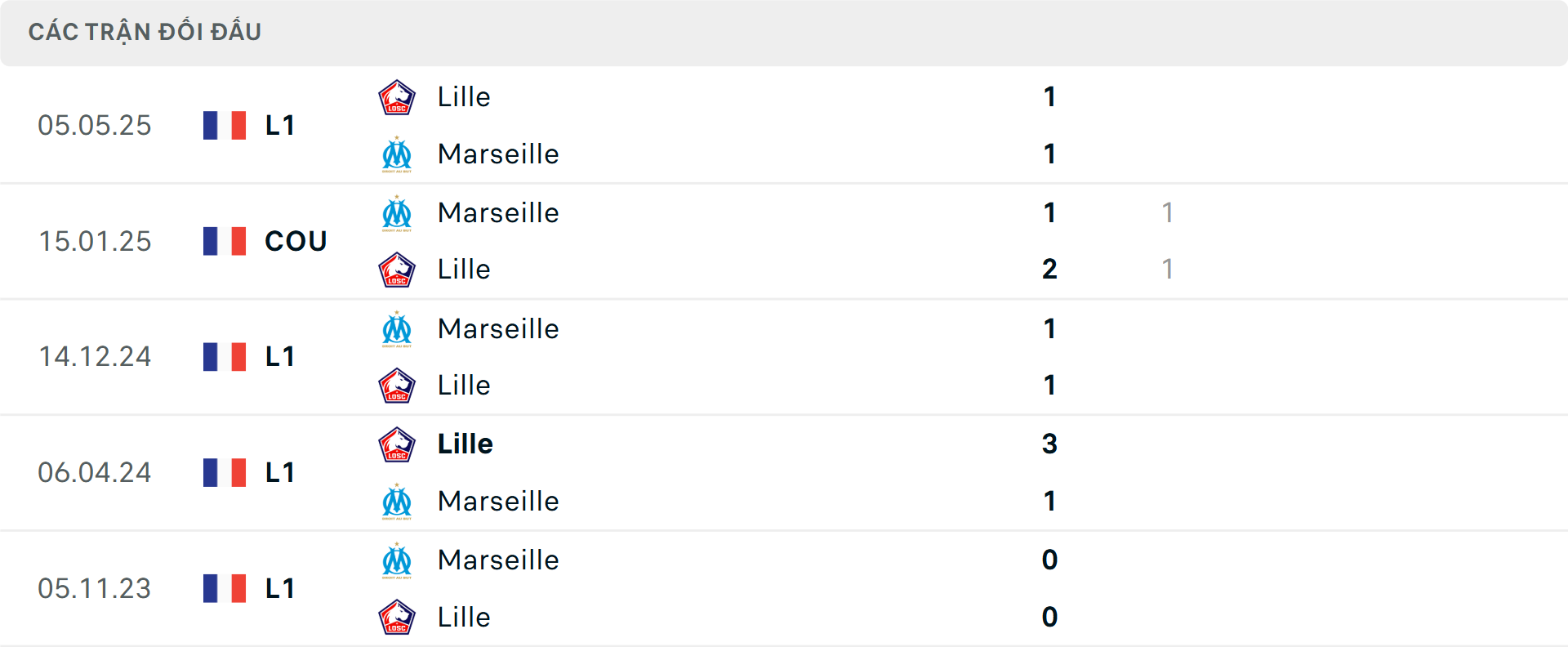Click the Marseille team name in the 15.01.25 match

click(498, 213)
